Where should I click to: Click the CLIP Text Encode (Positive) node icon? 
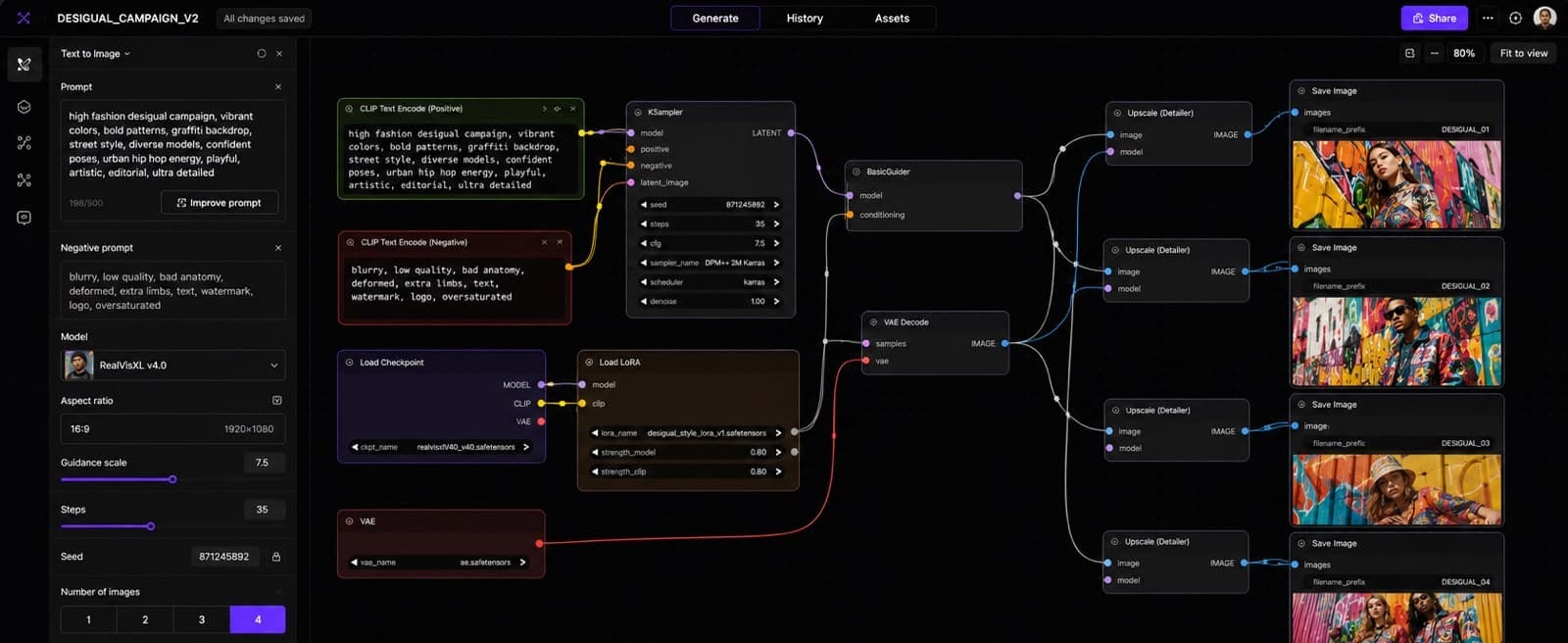349,109
